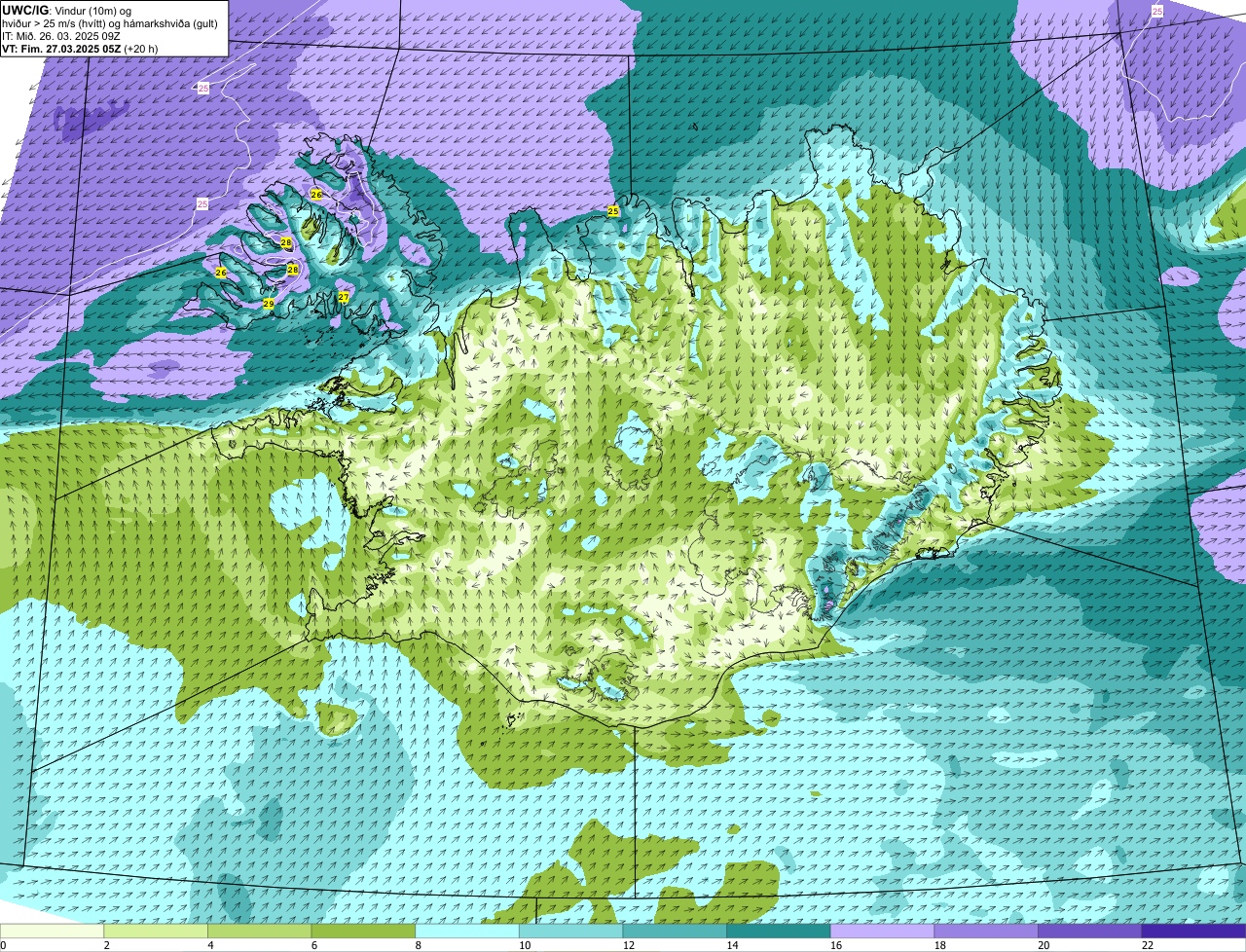Select the 6–8 m/s olive legend swatch

(363, 931)
